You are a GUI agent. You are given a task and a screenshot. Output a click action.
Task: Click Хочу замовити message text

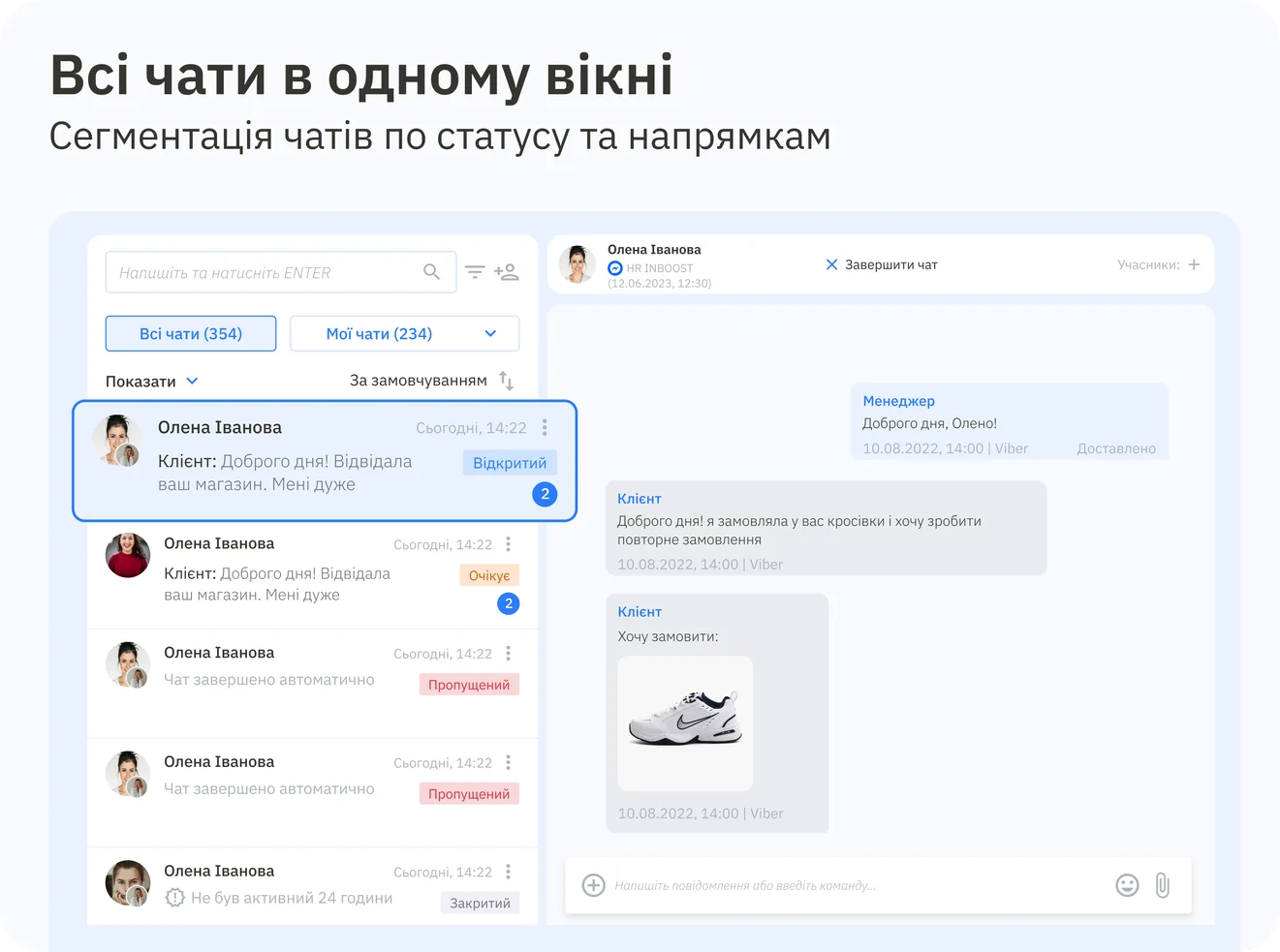(x=668, y=636)
